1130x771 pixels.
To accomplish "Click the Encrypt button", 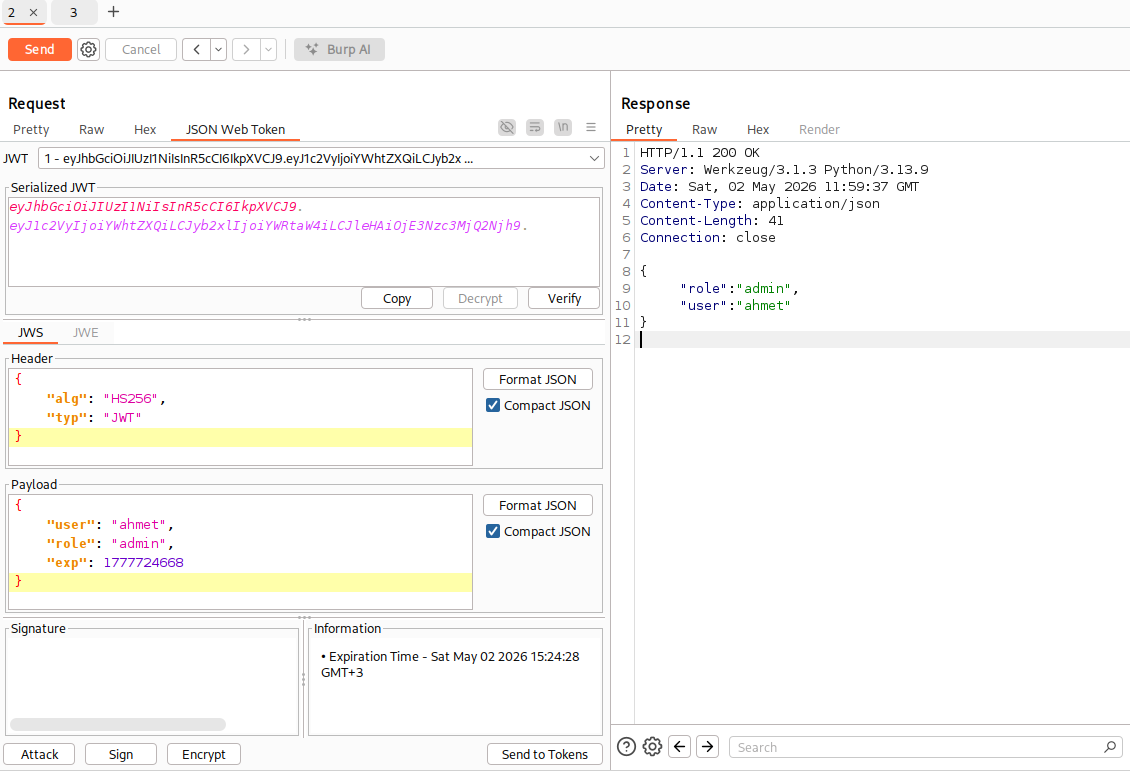I will click(x=204, y=754).
